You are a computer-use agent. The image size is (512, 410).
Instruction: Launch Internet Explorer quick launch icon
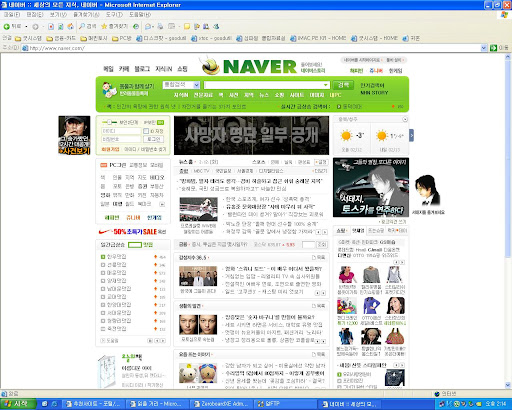54,404
